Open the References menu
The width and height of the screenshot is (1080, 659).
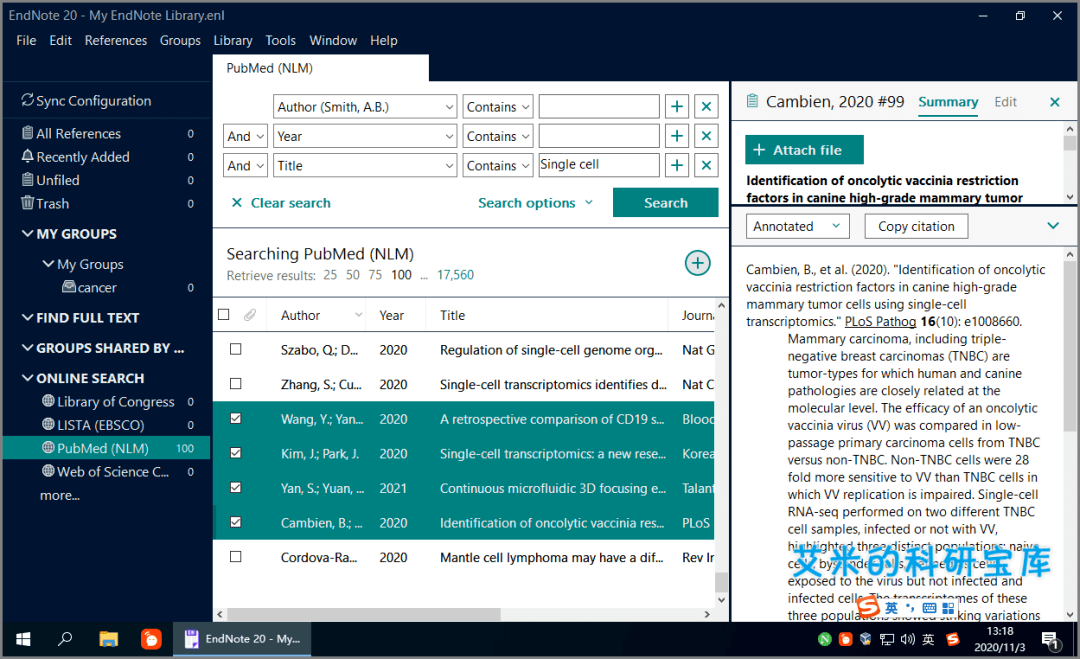(116, 41)
